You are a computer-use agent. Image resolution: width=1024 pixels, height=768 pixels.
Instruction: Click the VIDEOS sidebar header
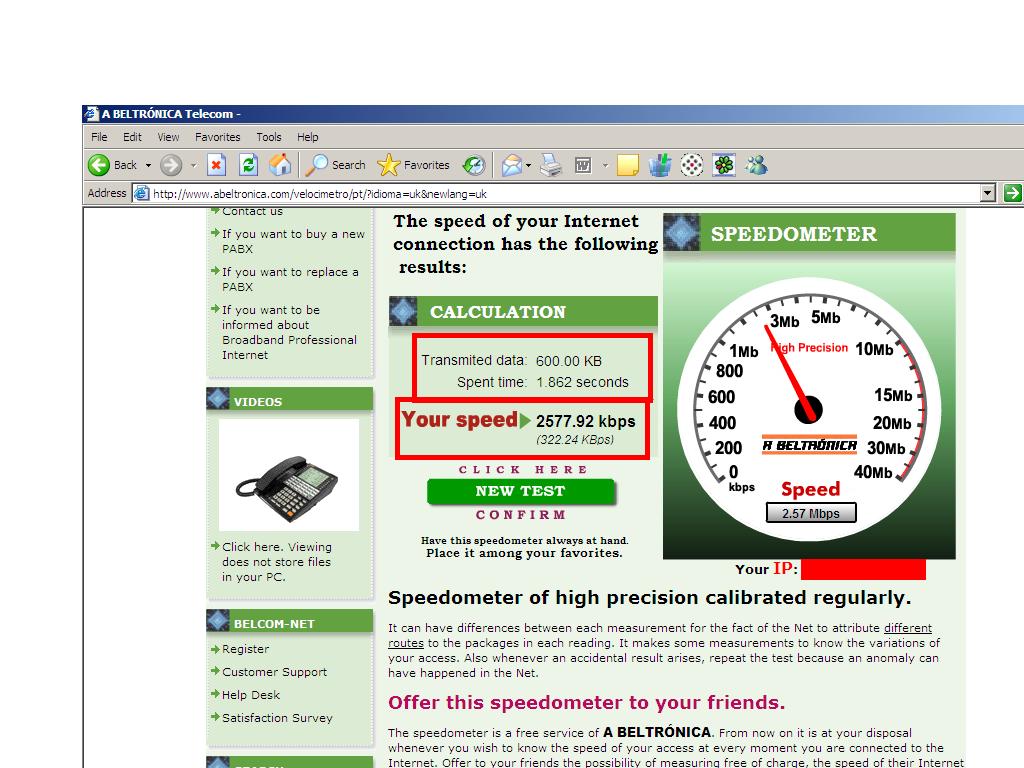tap(289, 400)
